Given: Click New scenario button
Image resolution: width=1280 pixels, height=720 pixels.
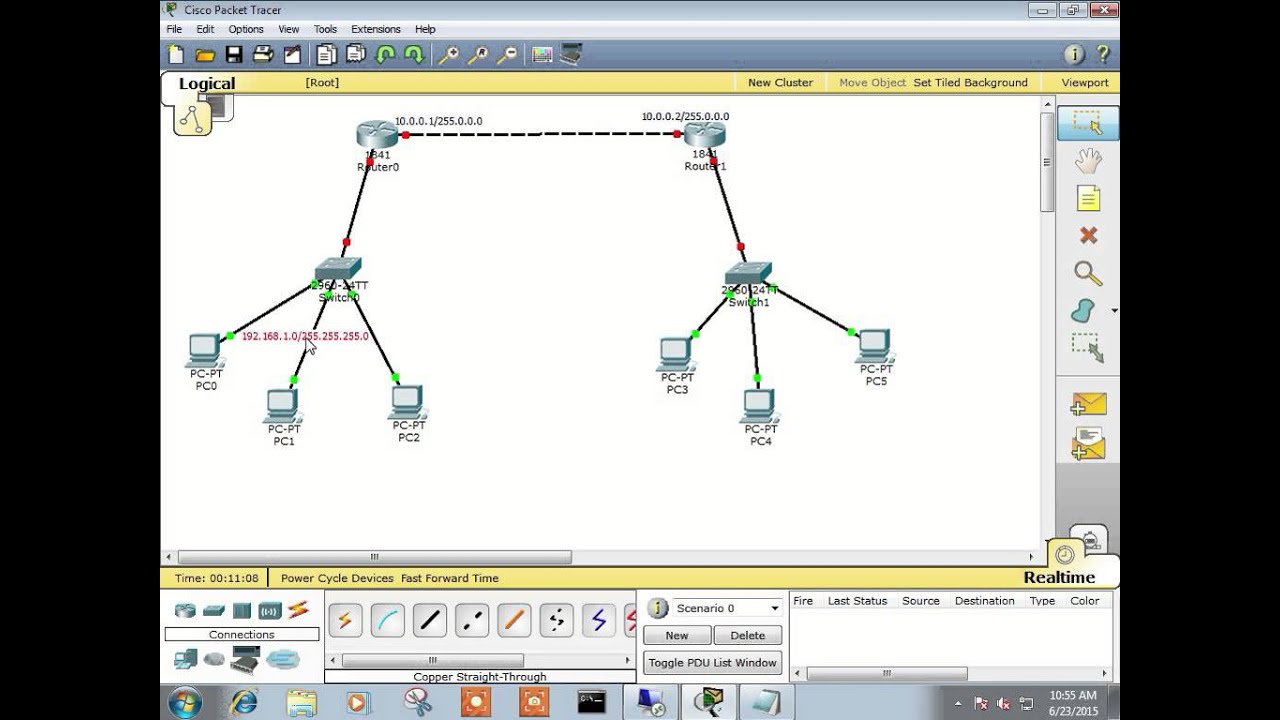Looking at the screenshot, I should pos(677,635).
